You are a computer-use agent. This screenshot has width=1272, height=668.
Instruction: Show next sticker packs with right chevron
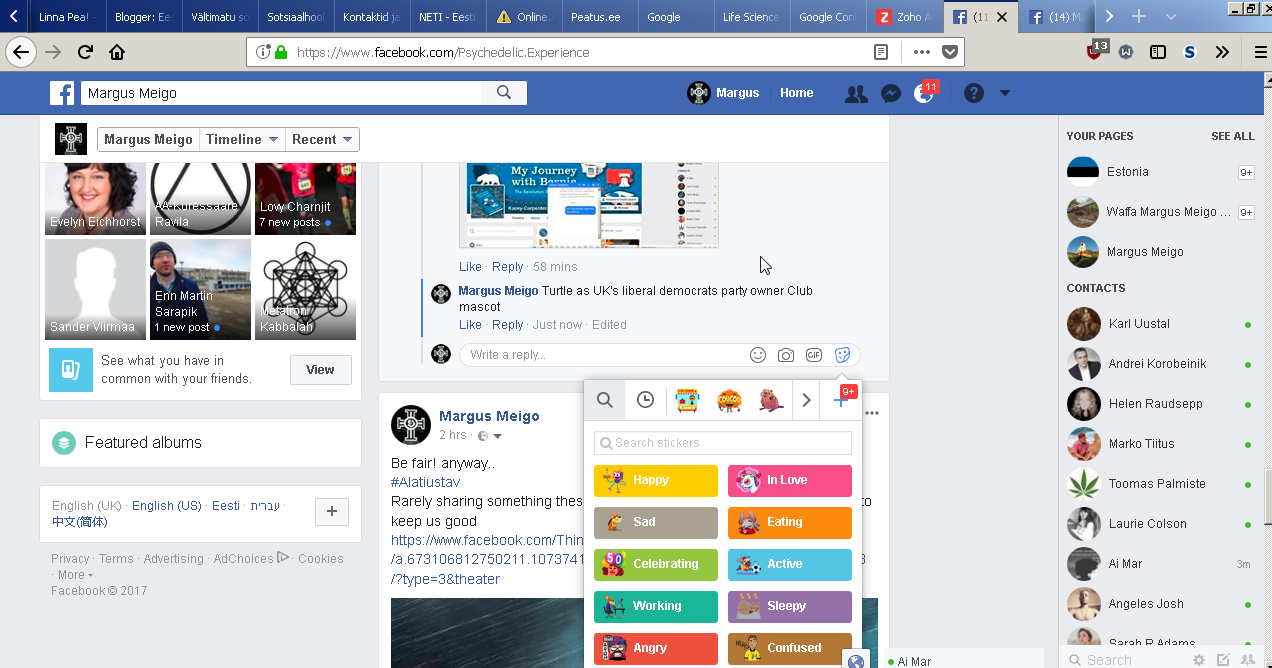pos(807,400)
